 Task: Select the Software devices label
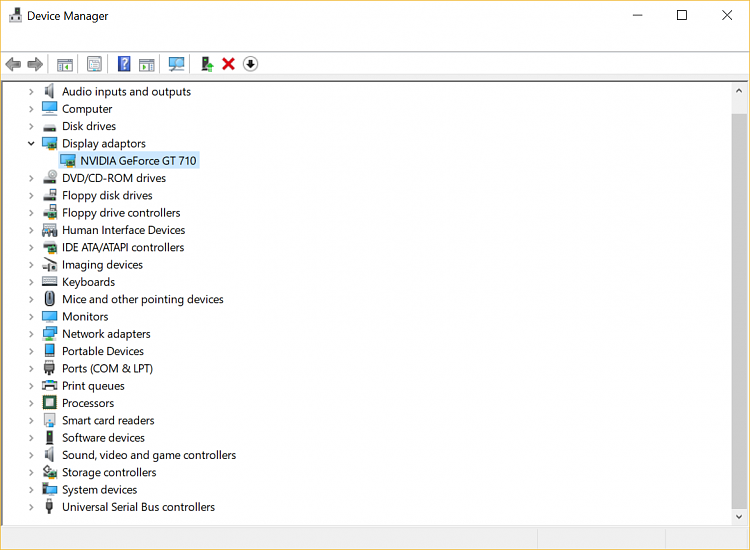point(103,438)
